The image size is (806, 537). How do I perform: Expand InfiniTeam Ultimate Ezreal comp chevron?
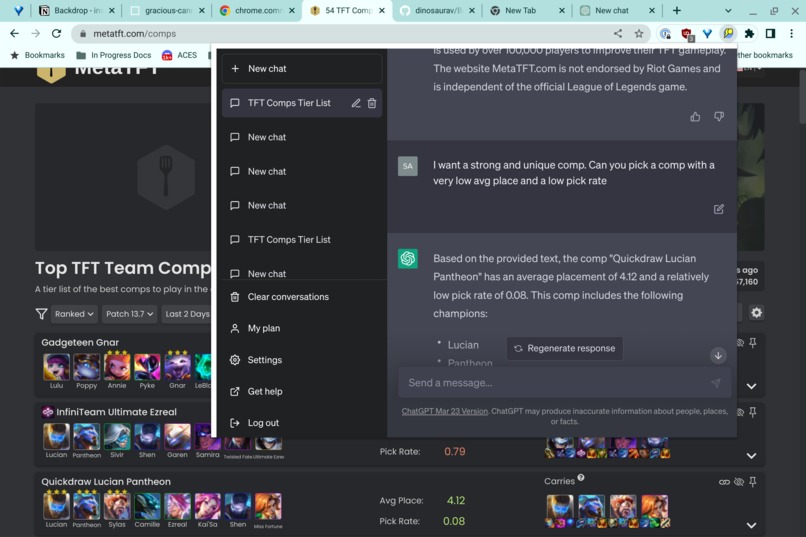[752, 456]
